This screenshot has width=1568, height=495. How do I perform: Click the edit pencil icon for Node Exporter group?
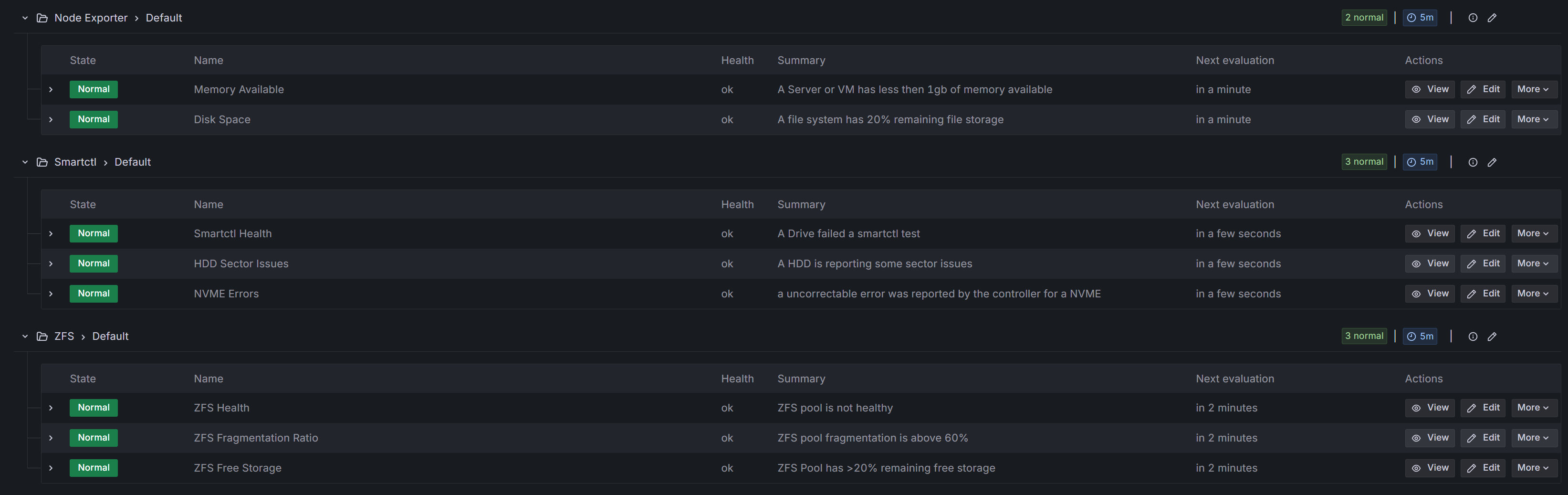(x=1492, y=18)
